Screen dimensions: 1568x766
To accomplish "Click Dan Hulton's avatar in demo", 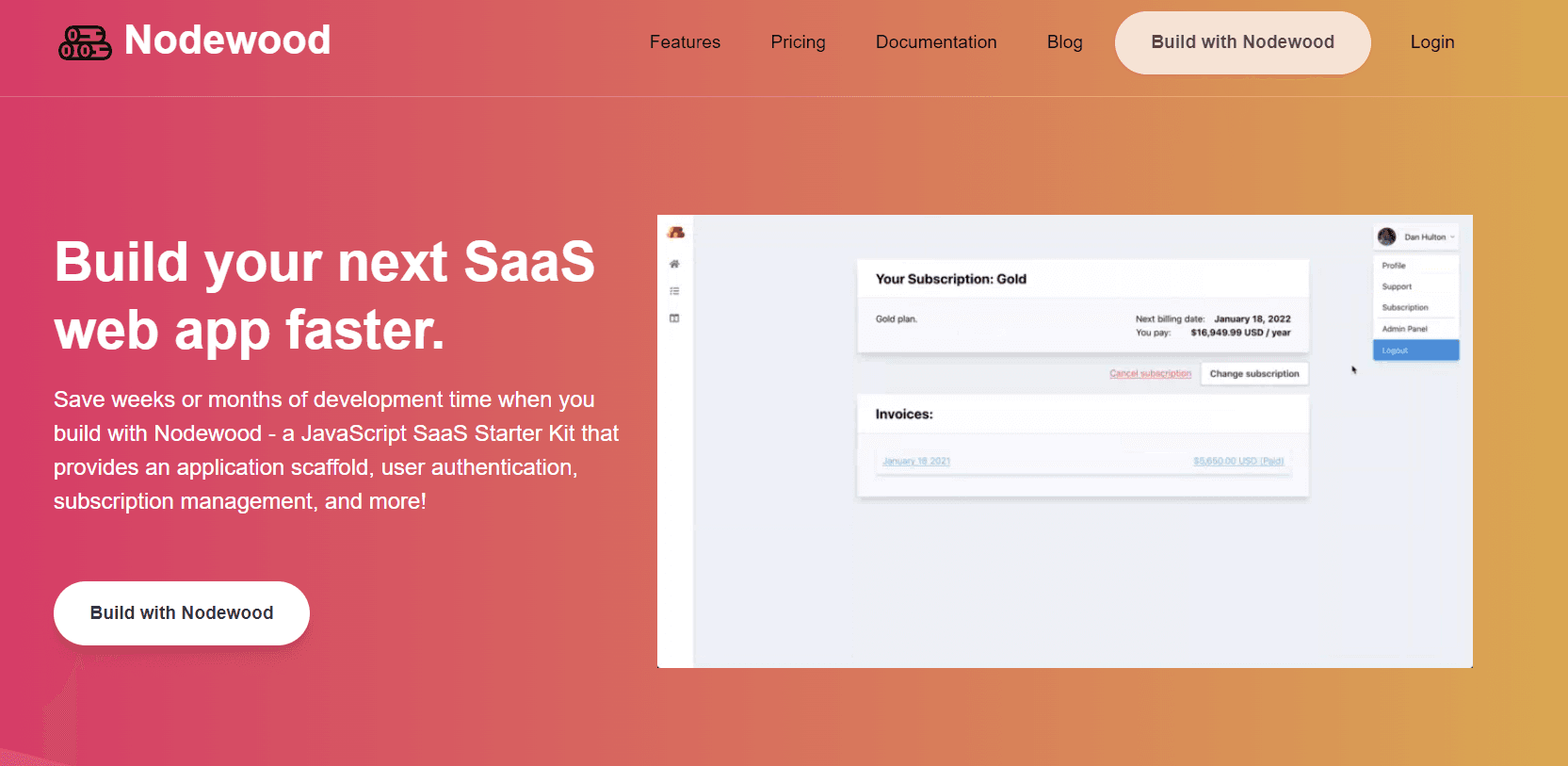I will pyautogui.click(x=1387, y=236).
